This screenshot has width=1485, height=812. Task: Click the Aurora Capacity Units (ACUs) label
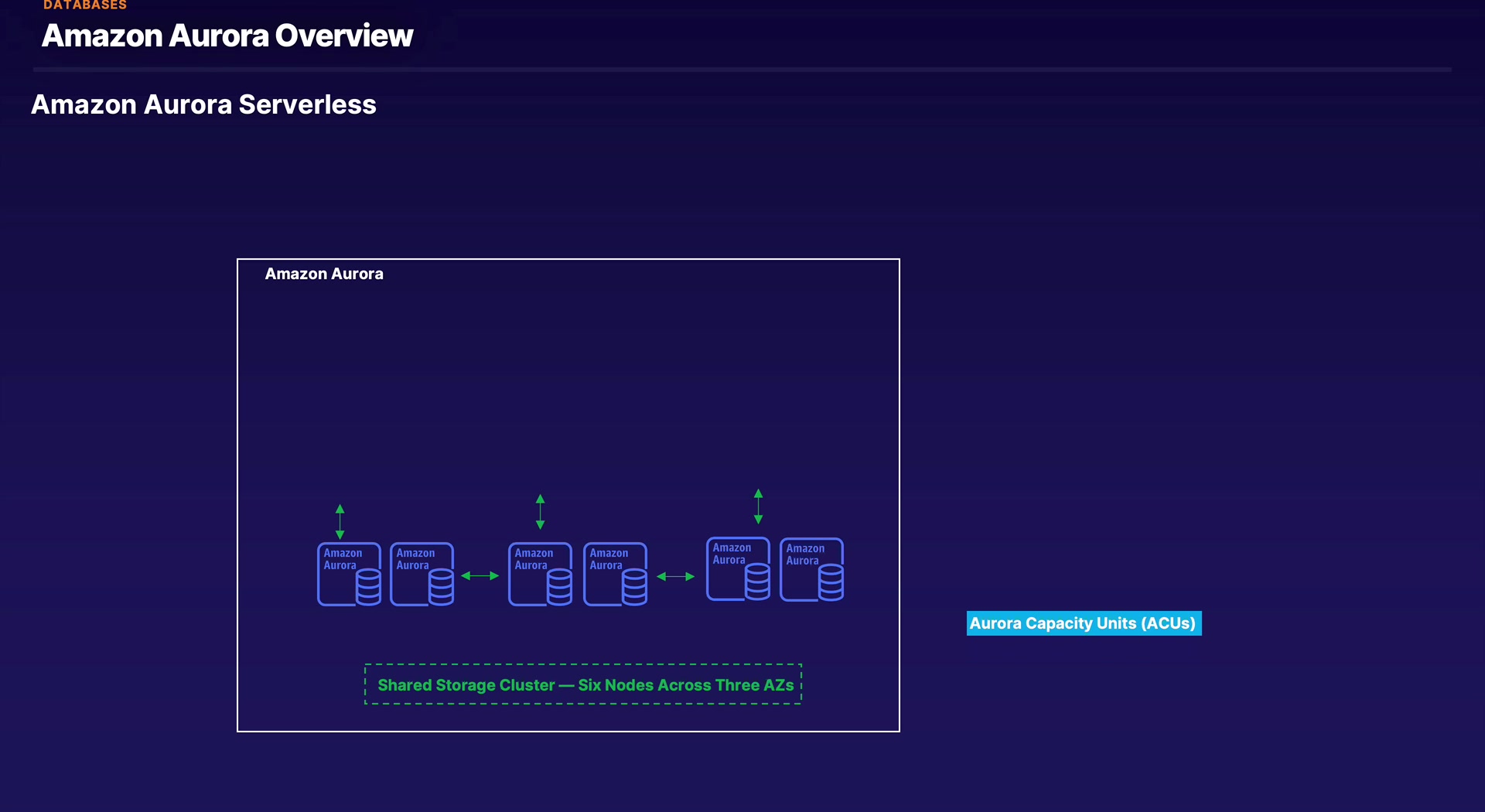click(1084, 623)
